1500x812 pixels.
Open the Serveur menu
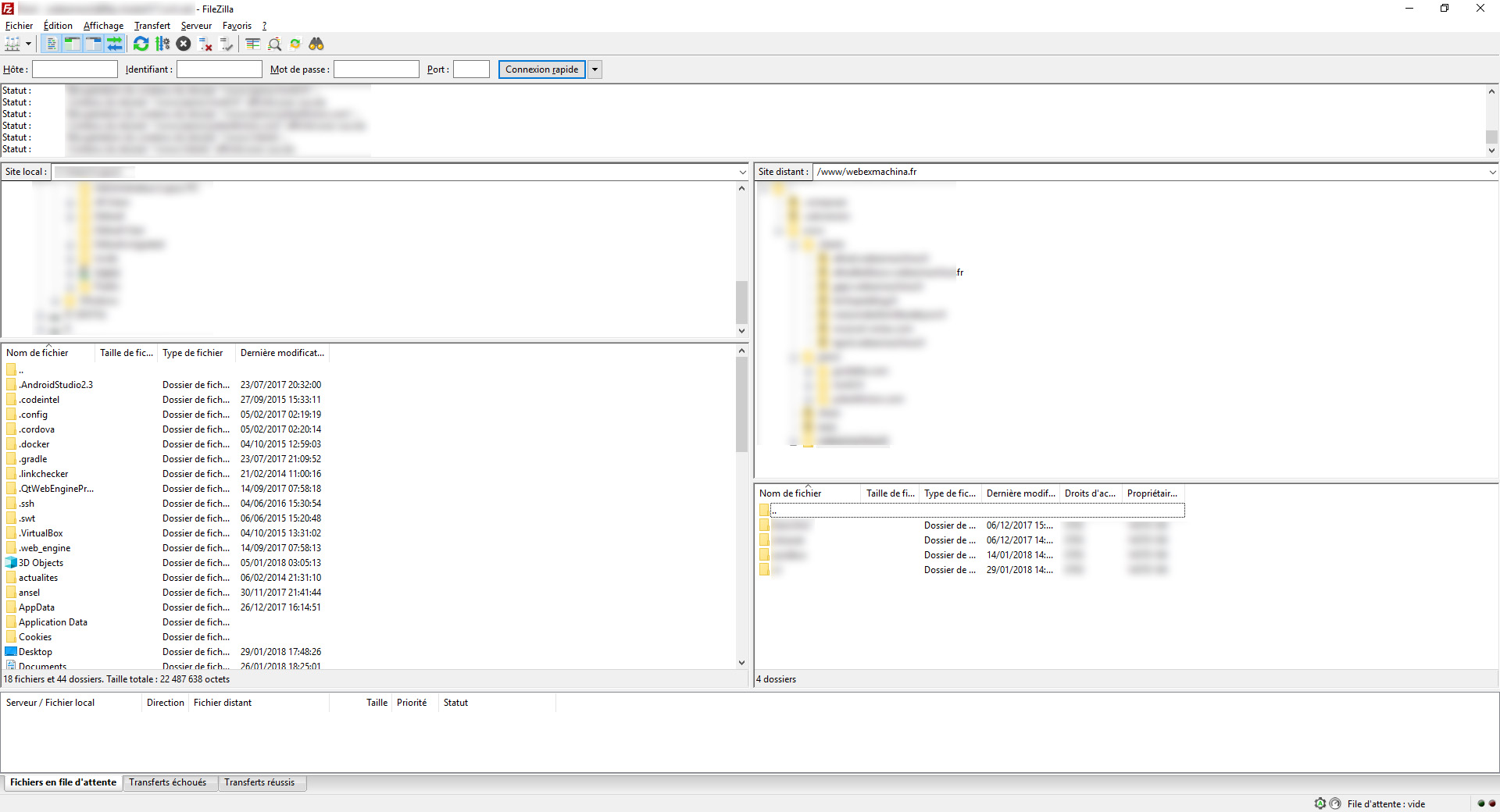pyautogui.click(x=196, y=26)
